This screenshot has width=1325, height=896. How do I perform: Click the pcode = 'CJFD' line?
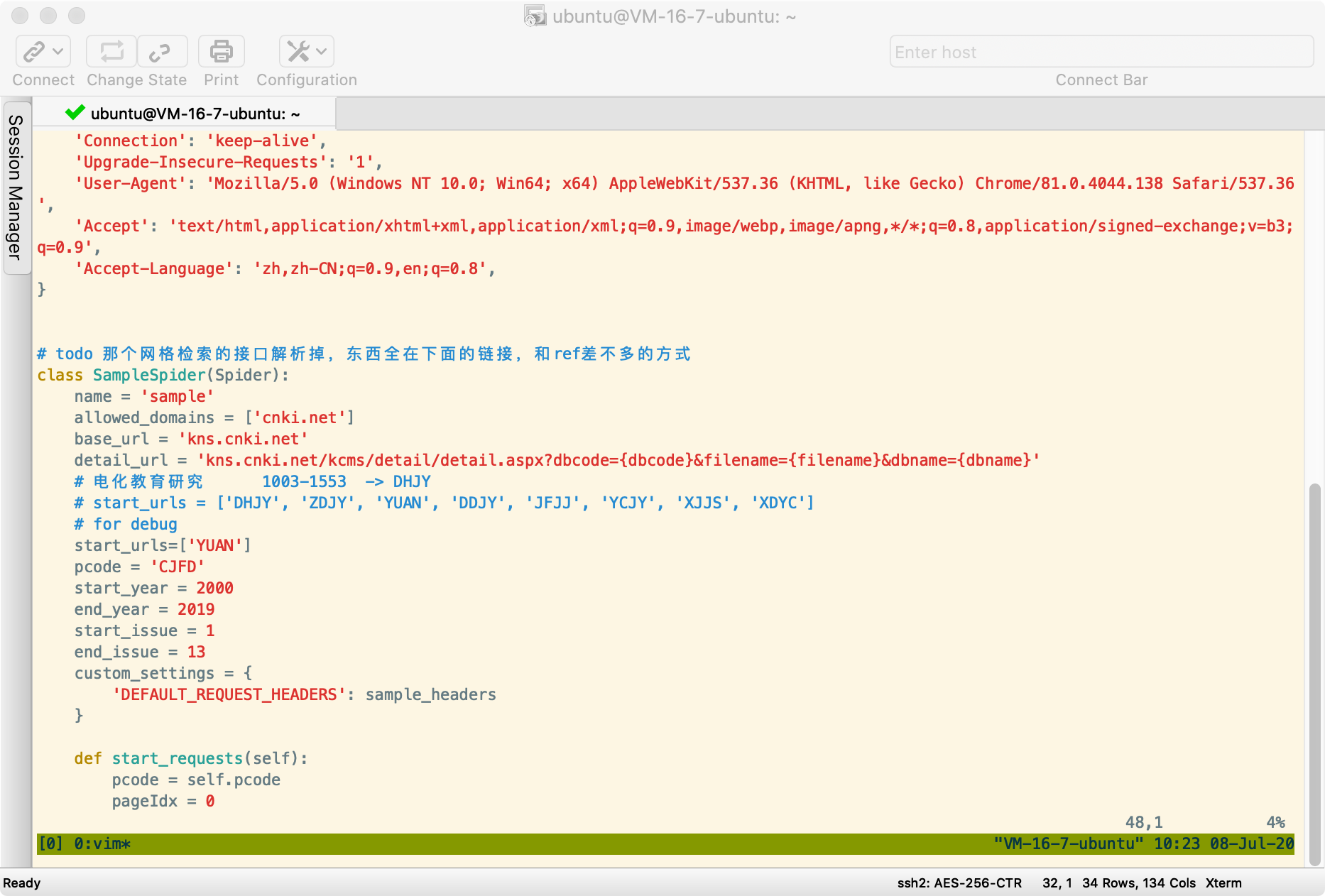click(x=139, y=567)
